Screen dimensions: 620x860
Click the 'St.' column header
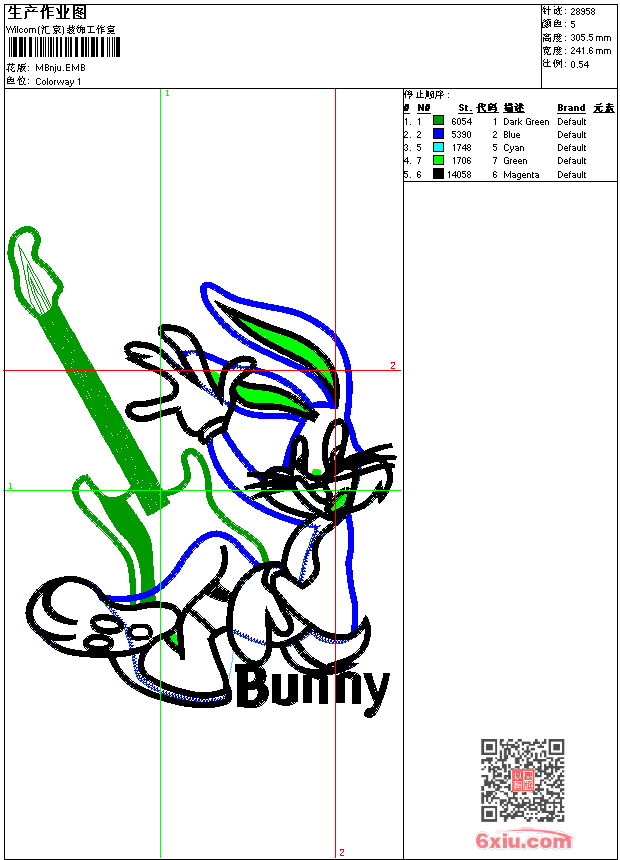tap(465, 108)
